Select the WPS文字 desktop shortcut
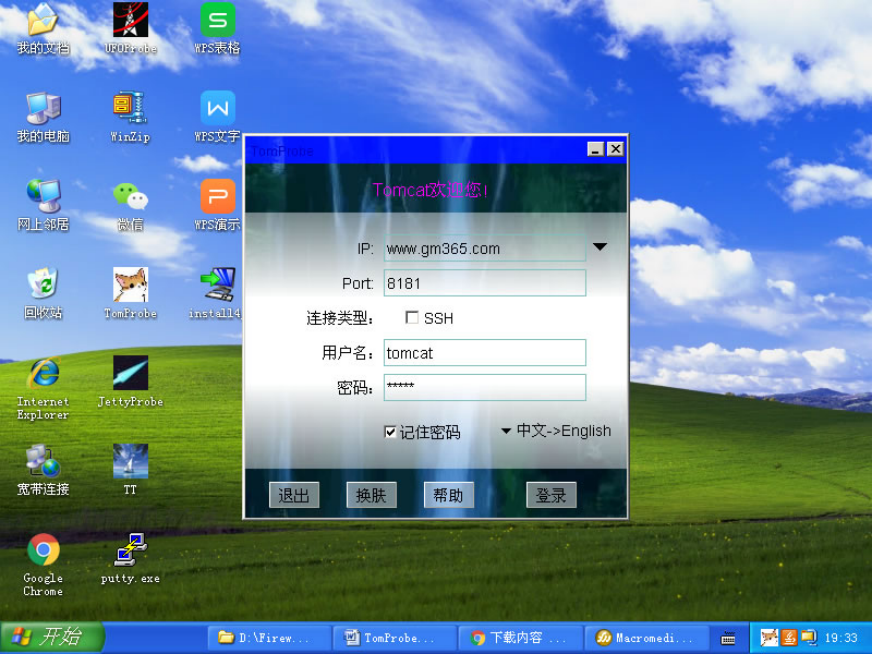873x655 pixels. [217, 117]
